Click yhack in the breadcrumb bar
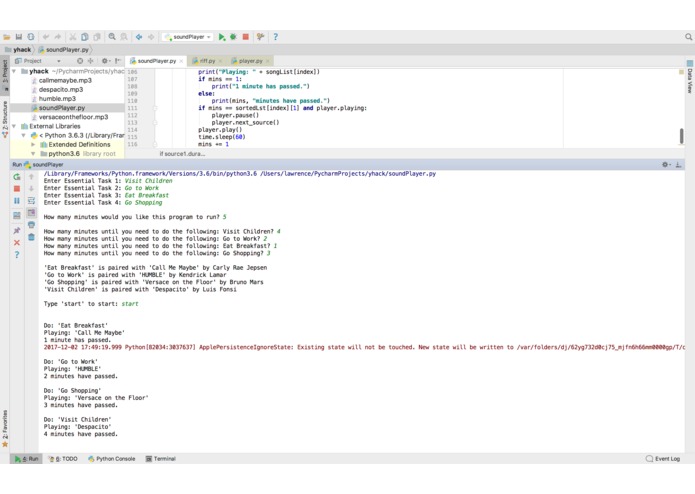The width and height of the screenshot is (695, 494). pos(18,50)
